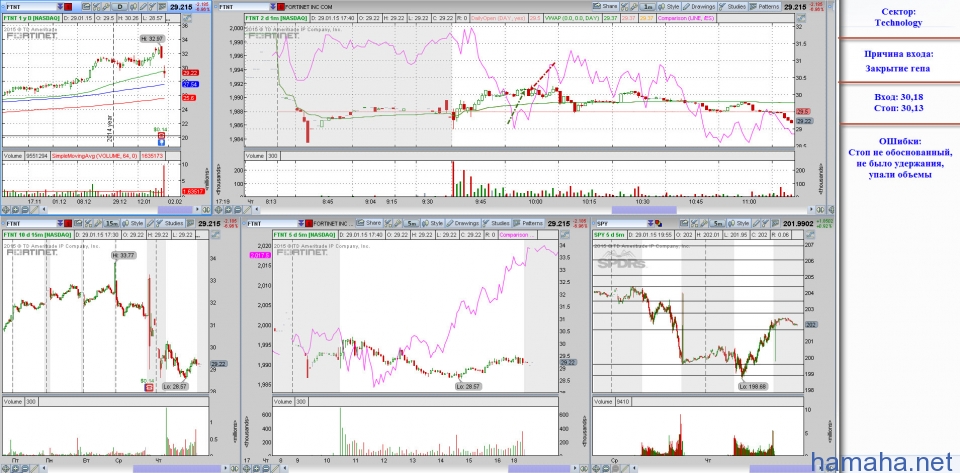
Task: Select 5m timeframe in SPY chart
Action: pos(719,224)
